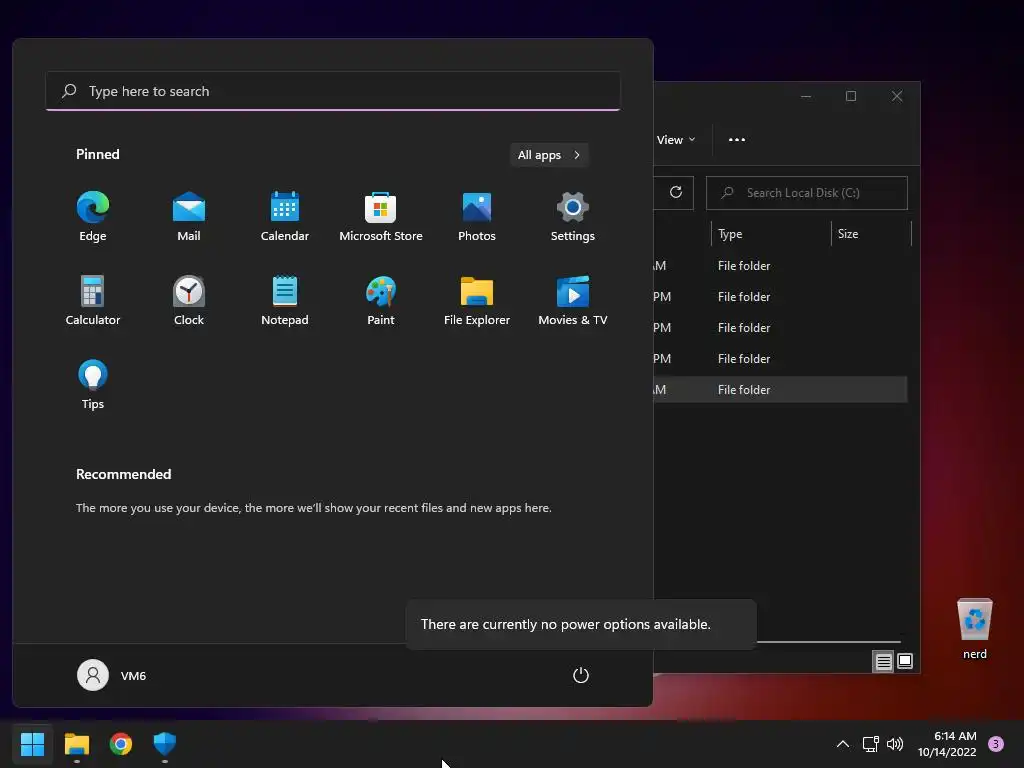Open the VM6 user account menu
Image resolution: width=1024 pixels, height=768 pixels.
[112, 675]
